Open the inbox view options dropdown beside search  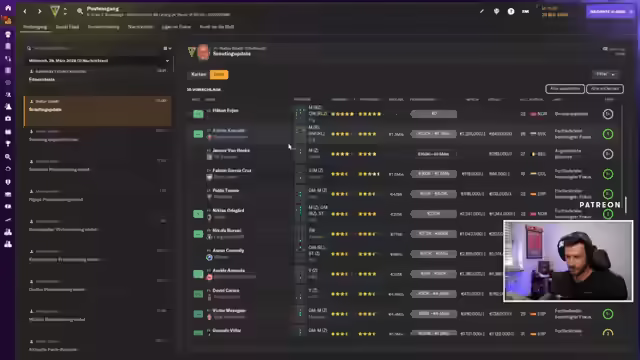[x=167, y=48]
